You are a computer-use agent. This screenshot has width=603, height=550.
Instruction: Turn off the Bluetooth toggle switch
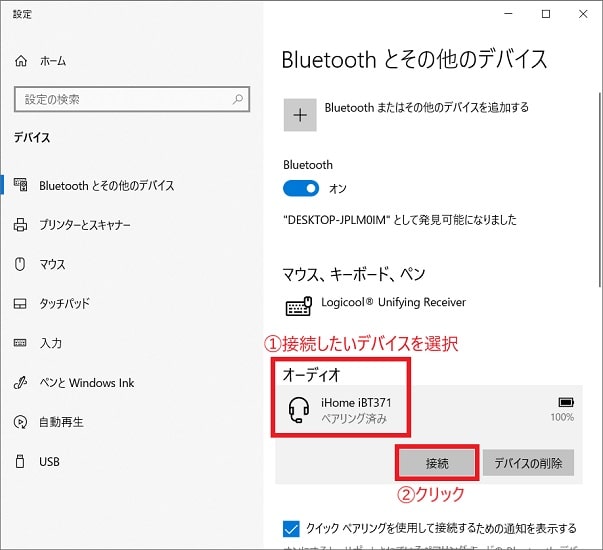point(301,188)
